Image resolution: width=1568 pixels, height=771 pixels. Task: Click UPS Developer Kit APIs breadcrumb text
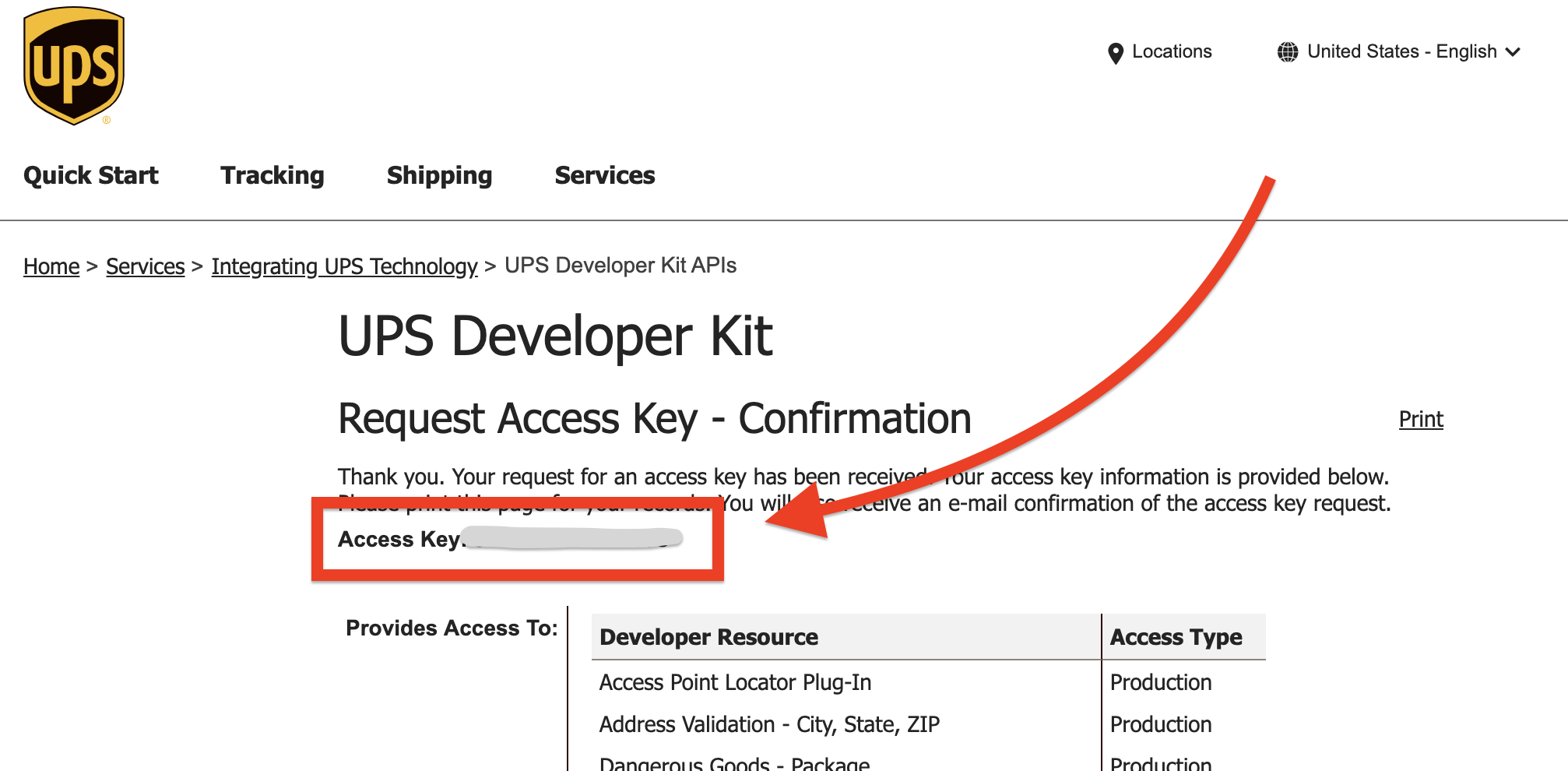(621, 266)
